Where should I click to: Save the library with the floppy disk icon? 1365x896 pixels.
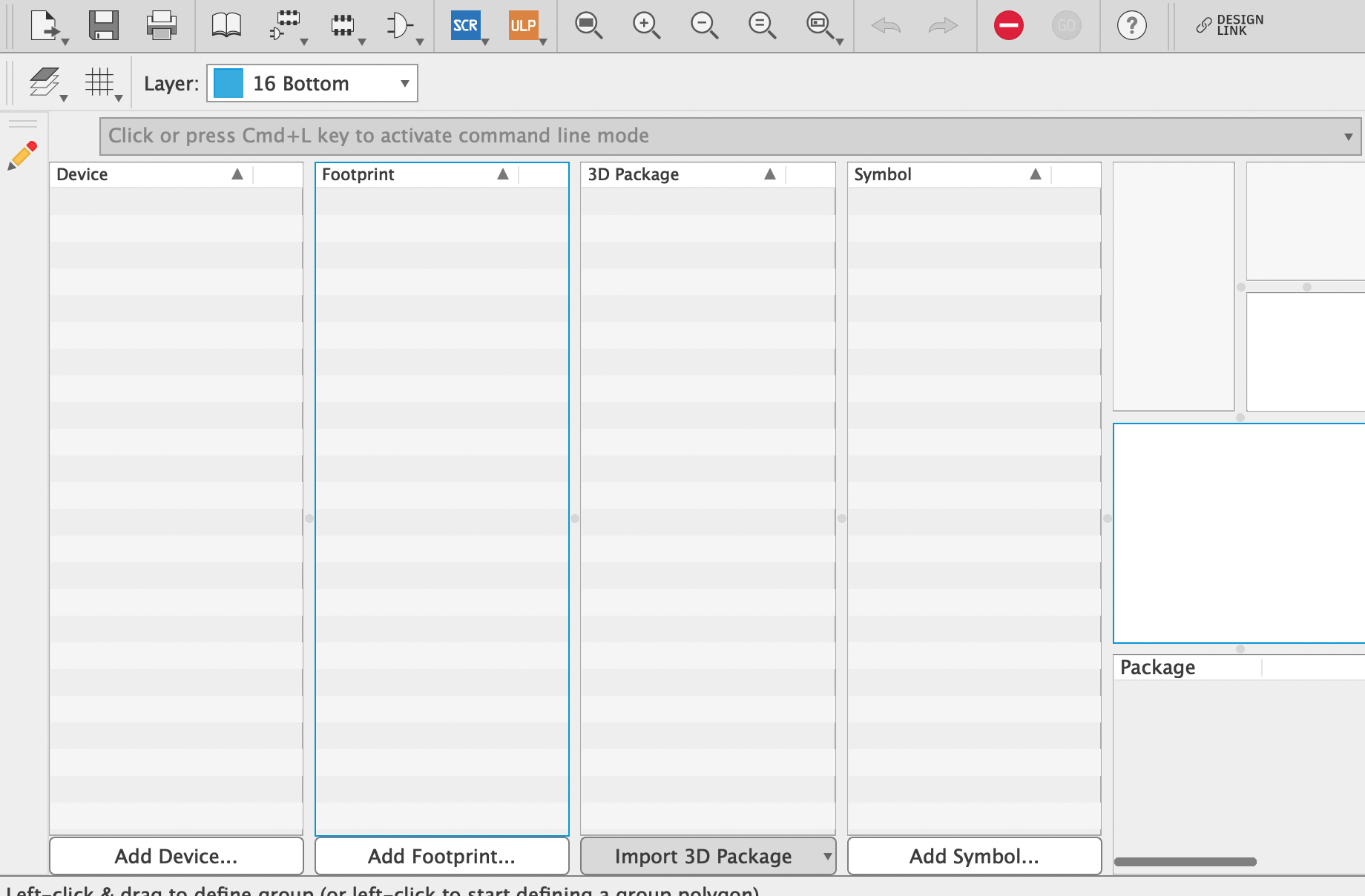104,25
